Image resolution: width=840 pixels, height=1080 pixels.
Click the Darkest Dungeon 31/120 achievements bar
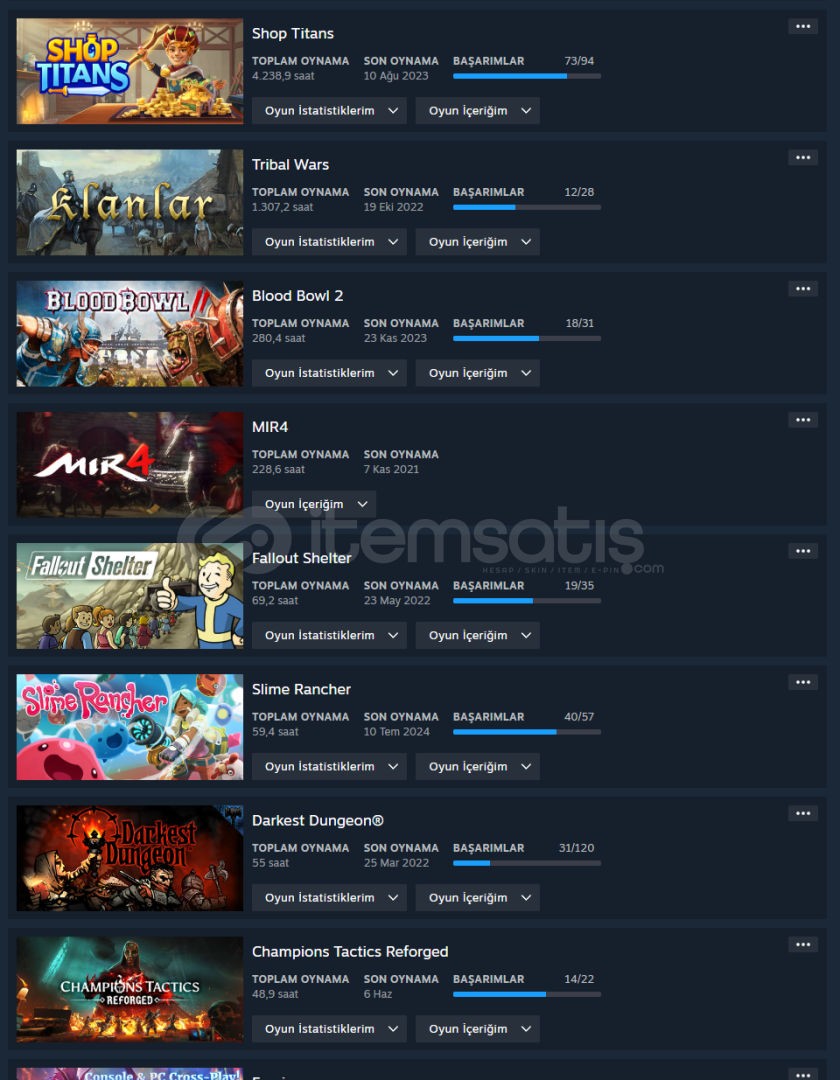tap(527, 863)
